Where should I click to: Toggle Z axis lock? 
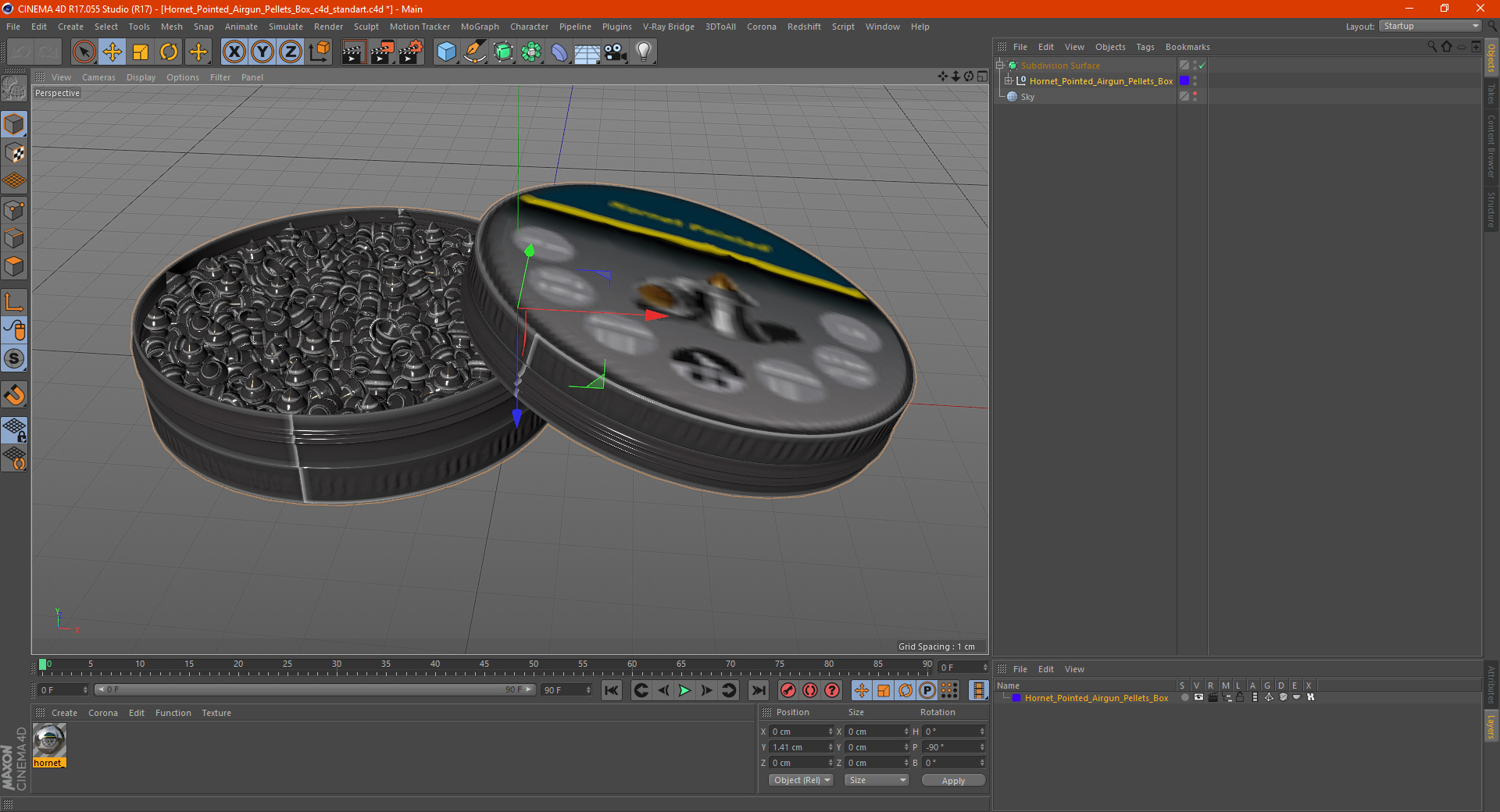coord(291,52)
